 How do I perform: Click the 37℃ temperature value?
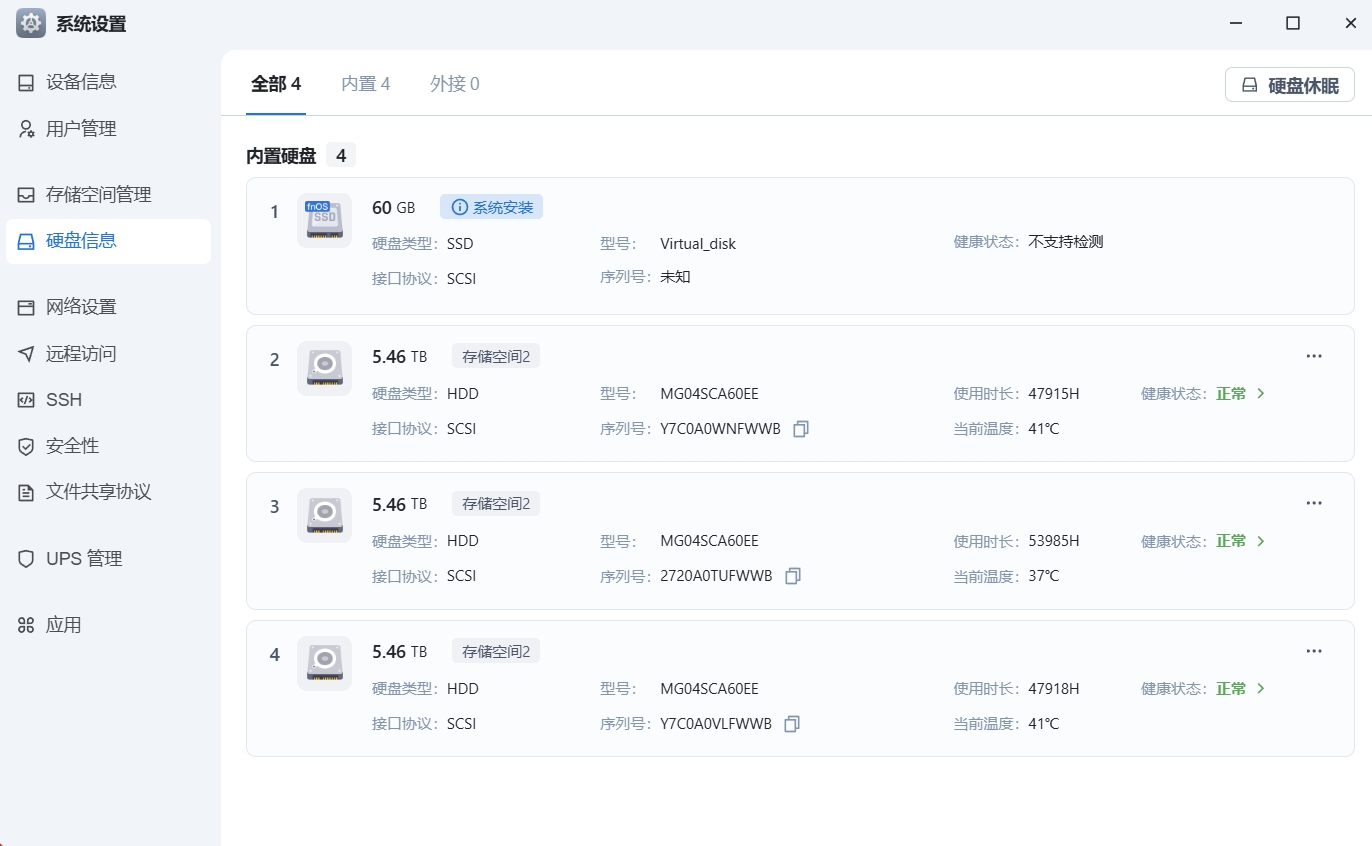pos(1044,576)
